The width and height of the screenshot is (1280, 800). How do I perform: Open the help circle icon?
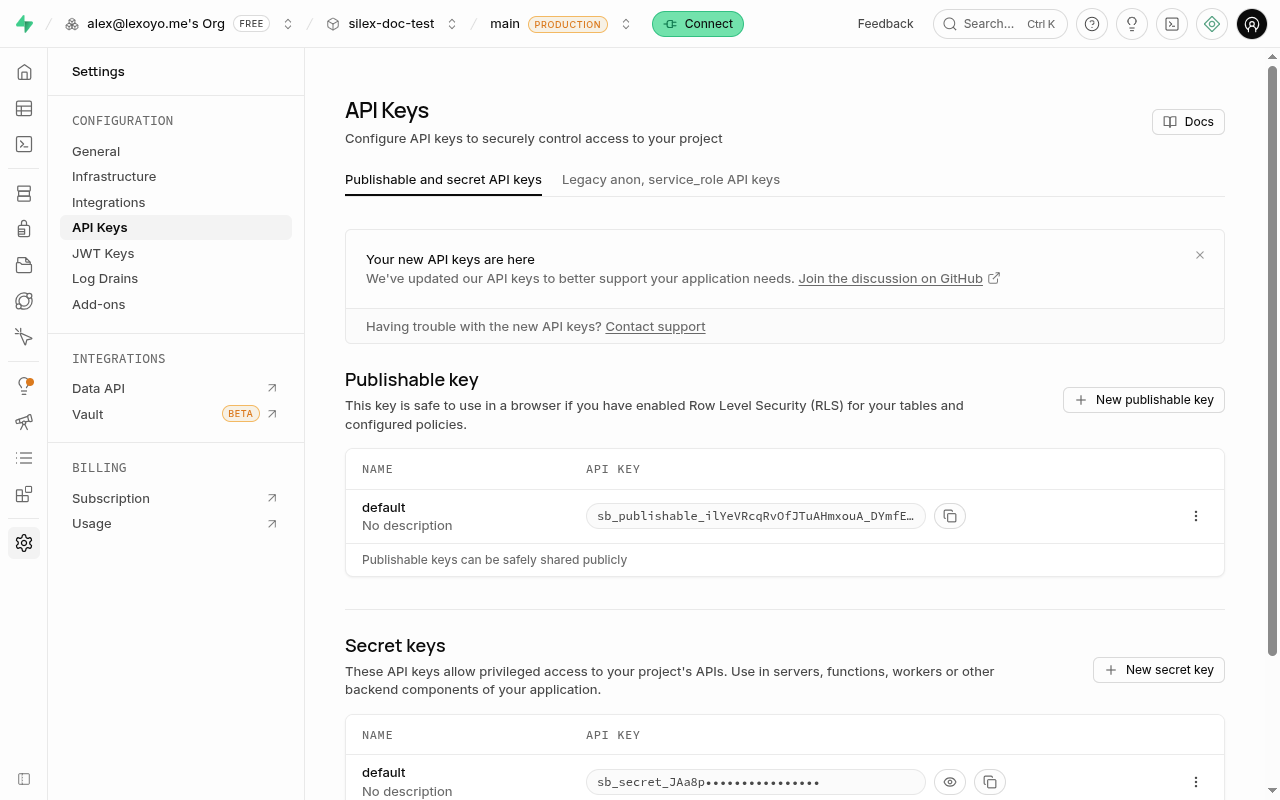1092,24
